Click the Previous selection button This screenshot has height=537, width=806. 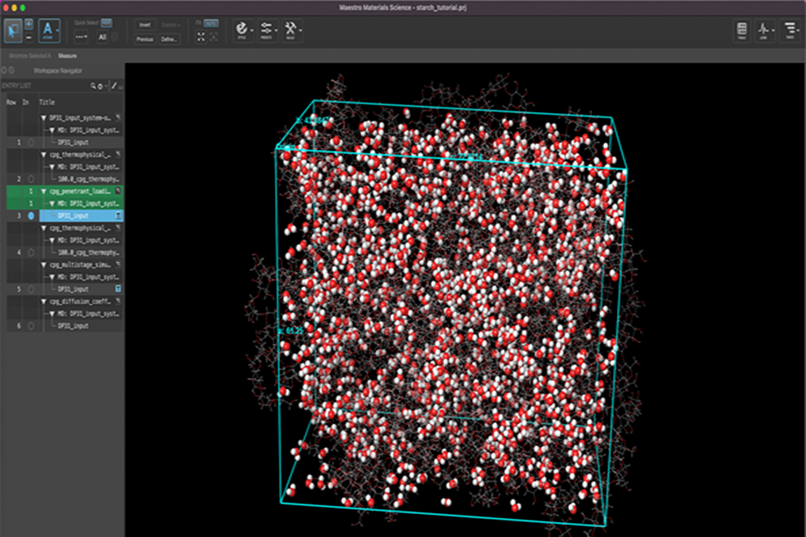pyautogui.click(x=144, y=38)
